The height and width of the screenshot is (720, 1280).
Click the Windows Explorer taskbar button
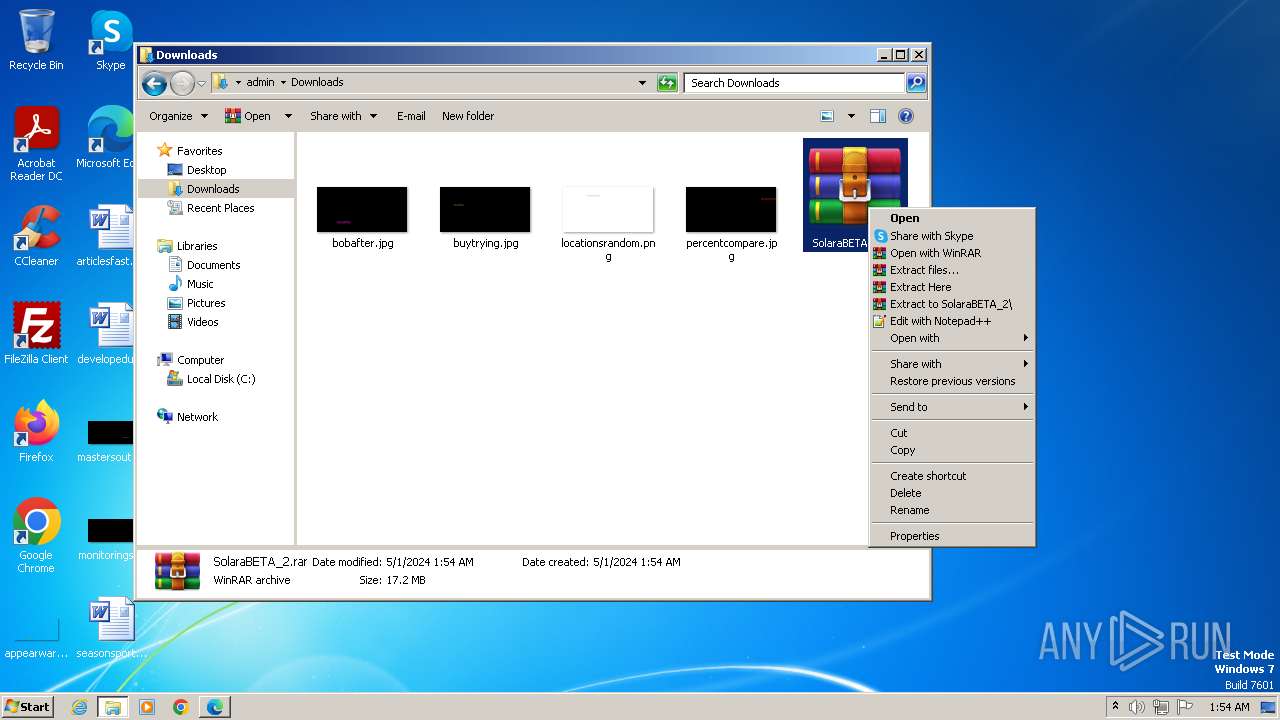tap(112, 707)
